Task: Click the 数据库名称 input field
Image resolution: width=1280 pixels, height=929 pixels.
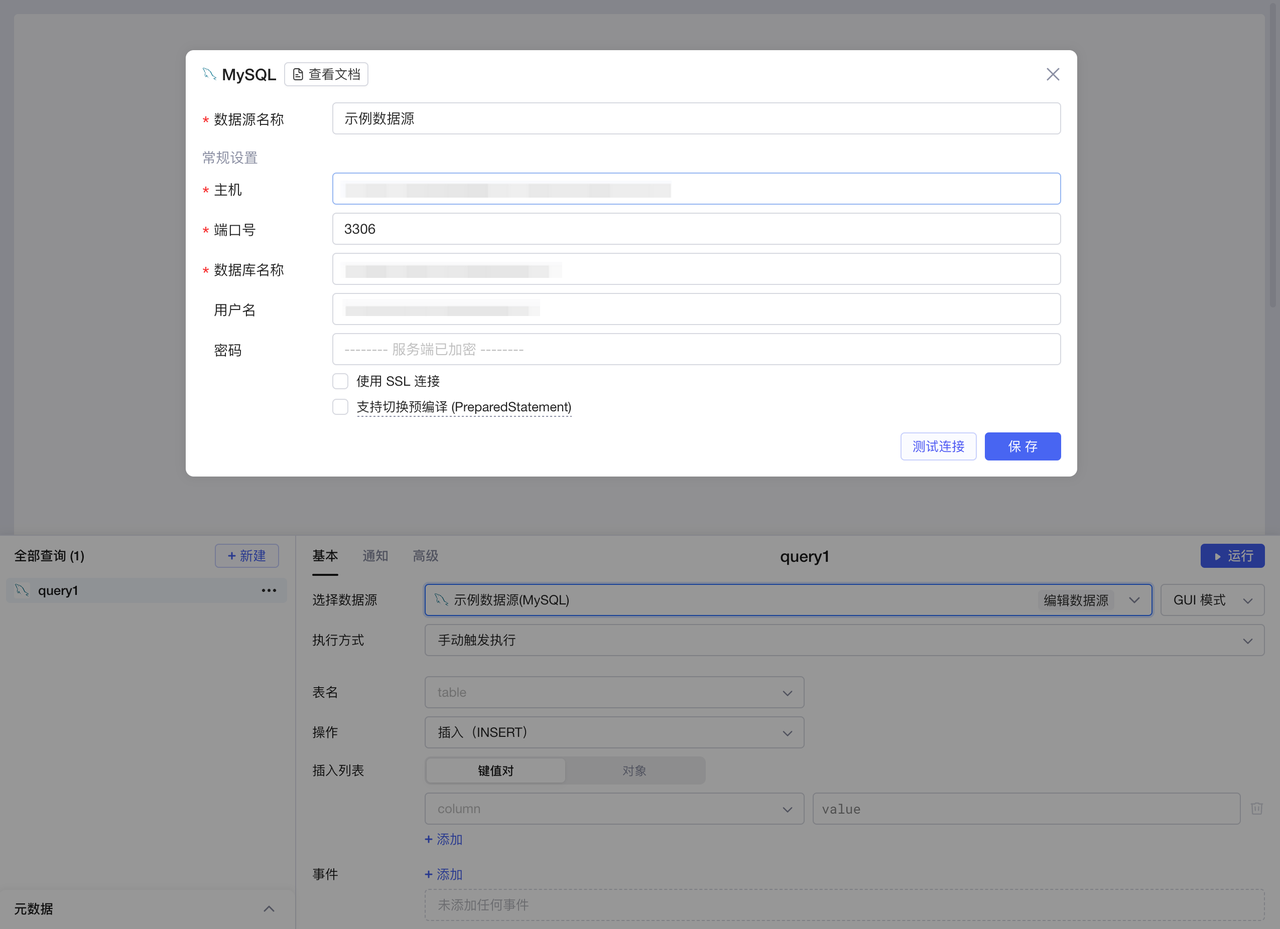Action: (696, 269)
